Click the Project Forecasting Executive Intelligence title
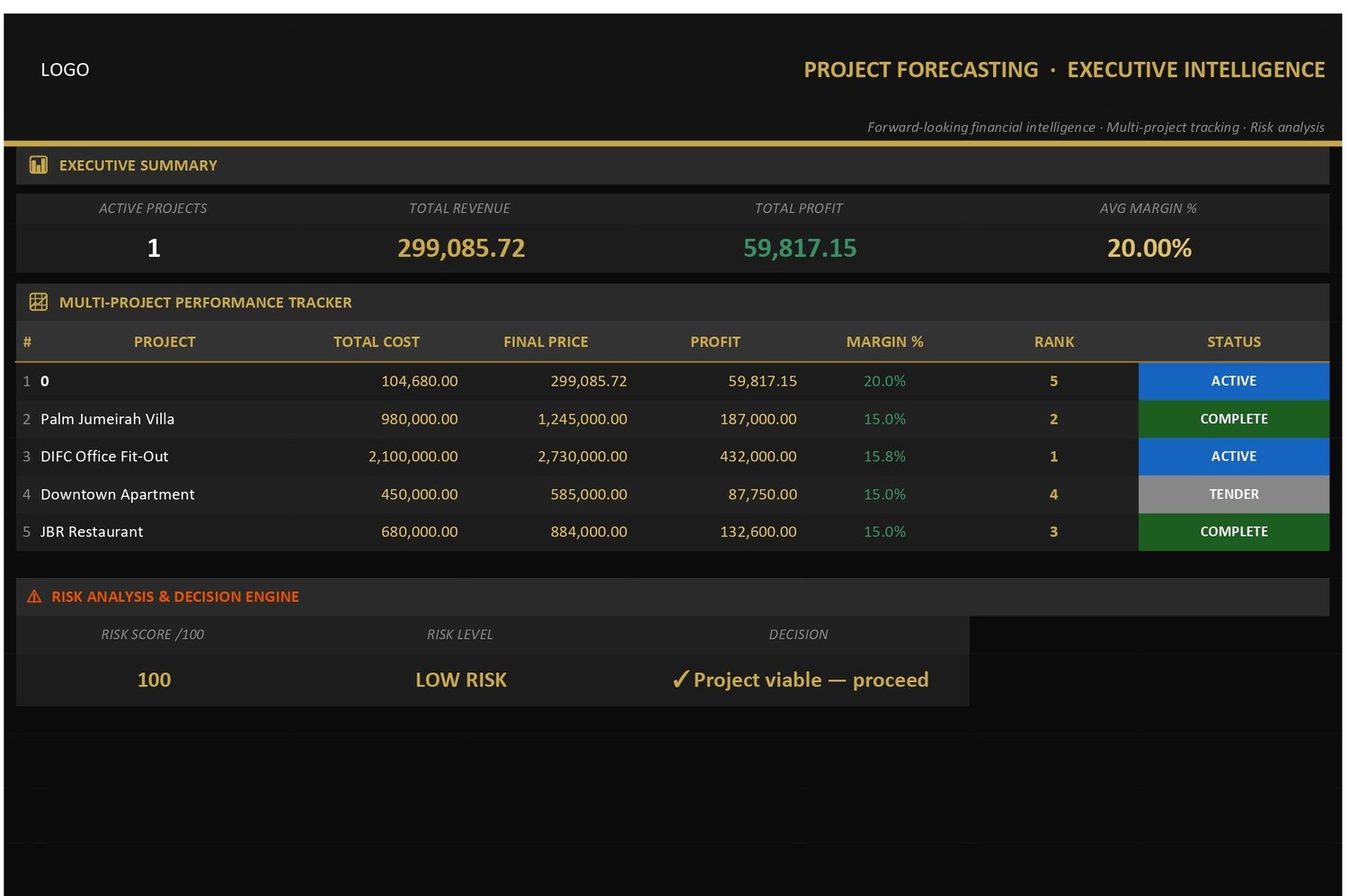This screenshot has height=896, width=1348. pos(1064,70)
